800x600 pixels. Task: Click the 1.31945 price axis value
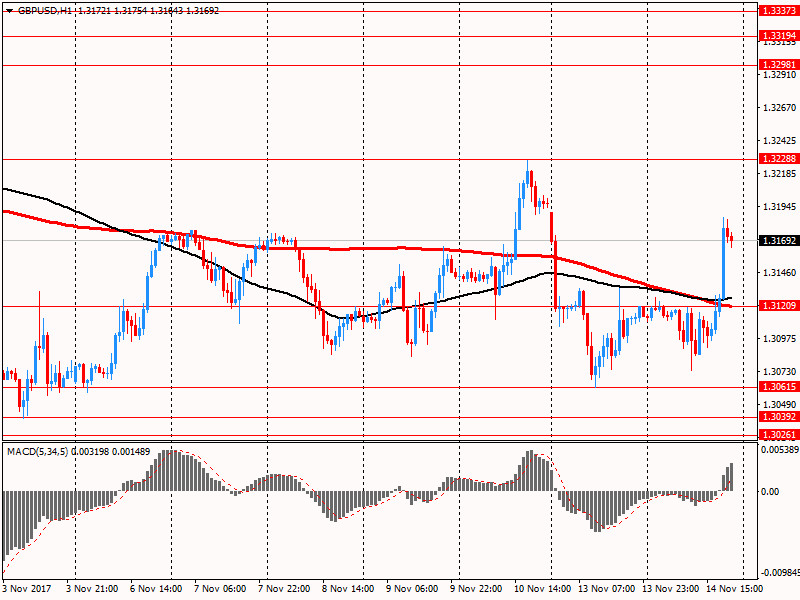[x=779, y=207]
